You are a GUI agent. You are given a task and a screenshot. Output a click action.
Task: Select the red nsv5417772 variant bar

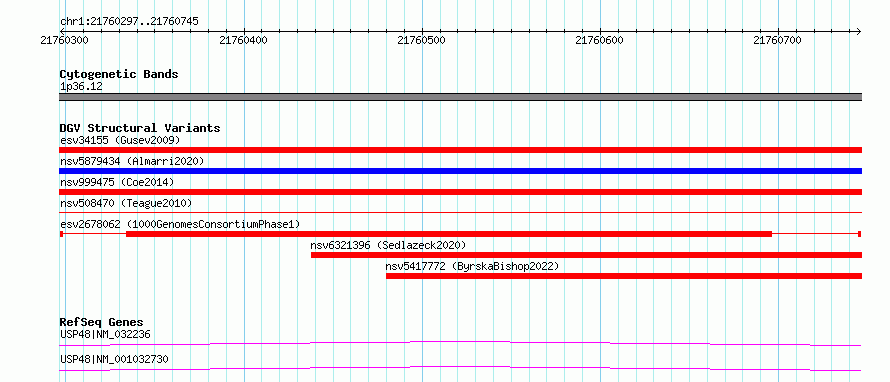click(x=624, y=276)
